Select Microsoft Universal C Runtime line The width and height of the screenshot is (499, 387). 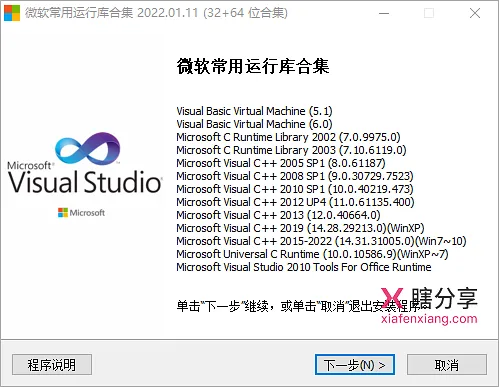[x=312, y=254]
